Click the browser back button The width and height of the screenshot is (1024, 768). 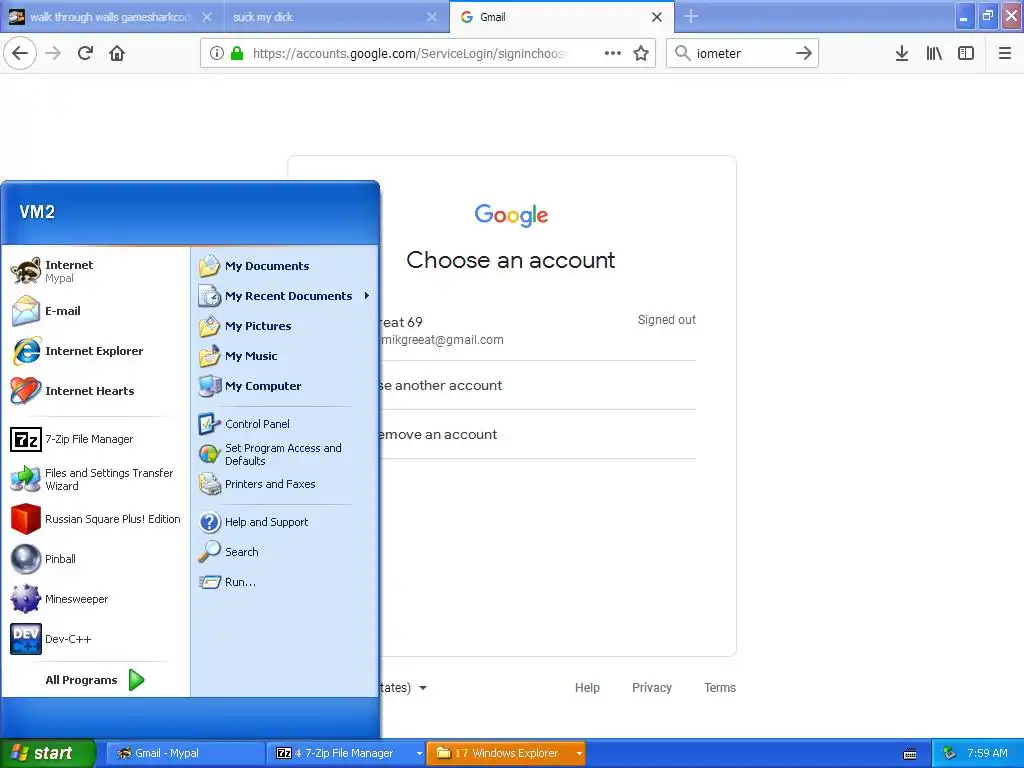[20, 53]
